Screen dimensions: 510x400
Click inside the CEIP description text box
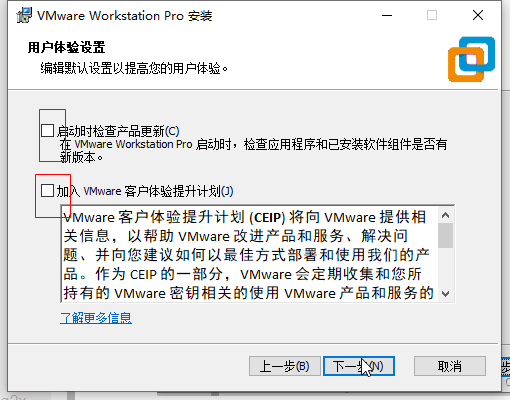249,255
